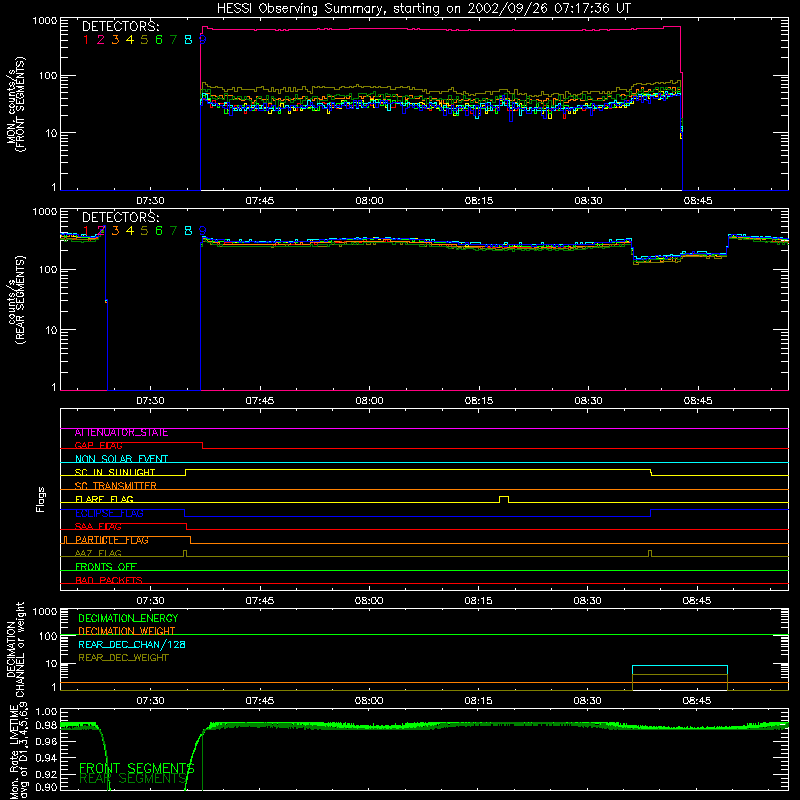Click the cyan REAR_DEC_CHAN step near 08:40

pos(680,666)
